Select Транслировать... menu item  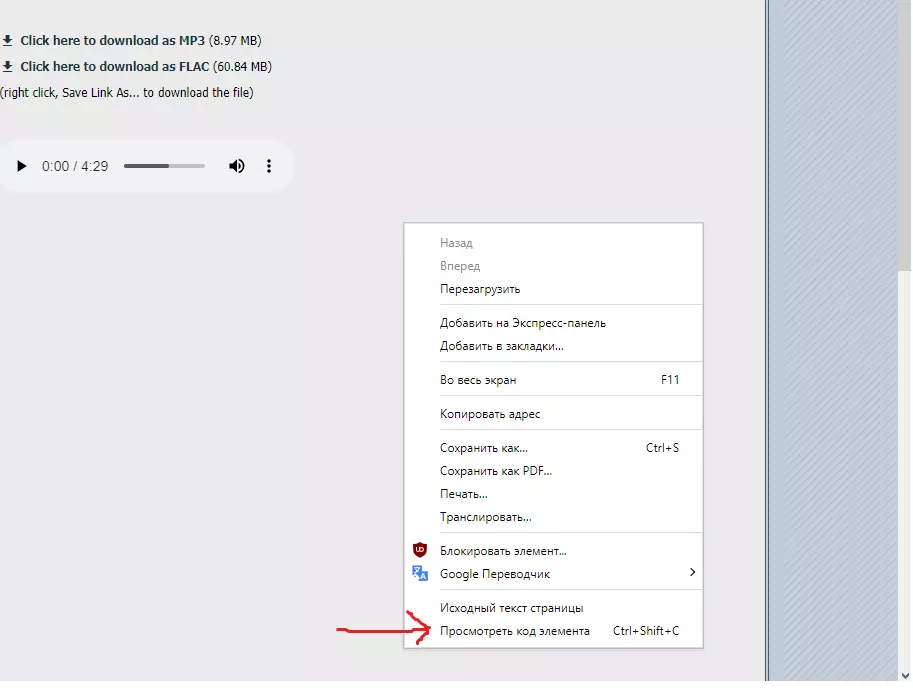coord(553,518)
